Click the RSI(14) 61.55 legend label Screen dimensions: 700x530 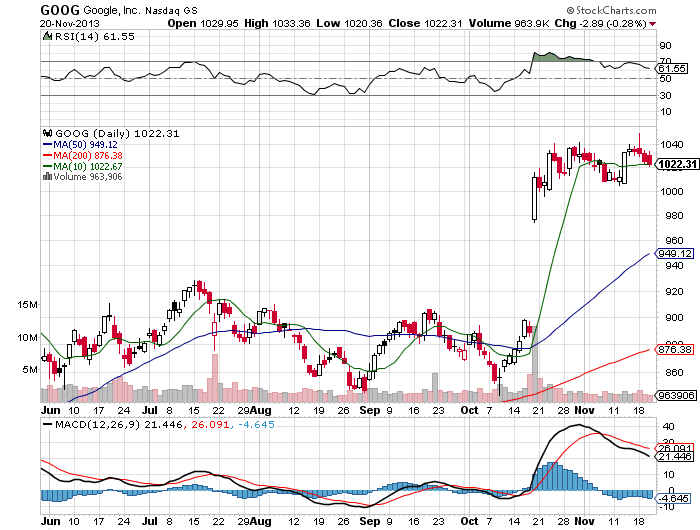(x=94, y=37)
